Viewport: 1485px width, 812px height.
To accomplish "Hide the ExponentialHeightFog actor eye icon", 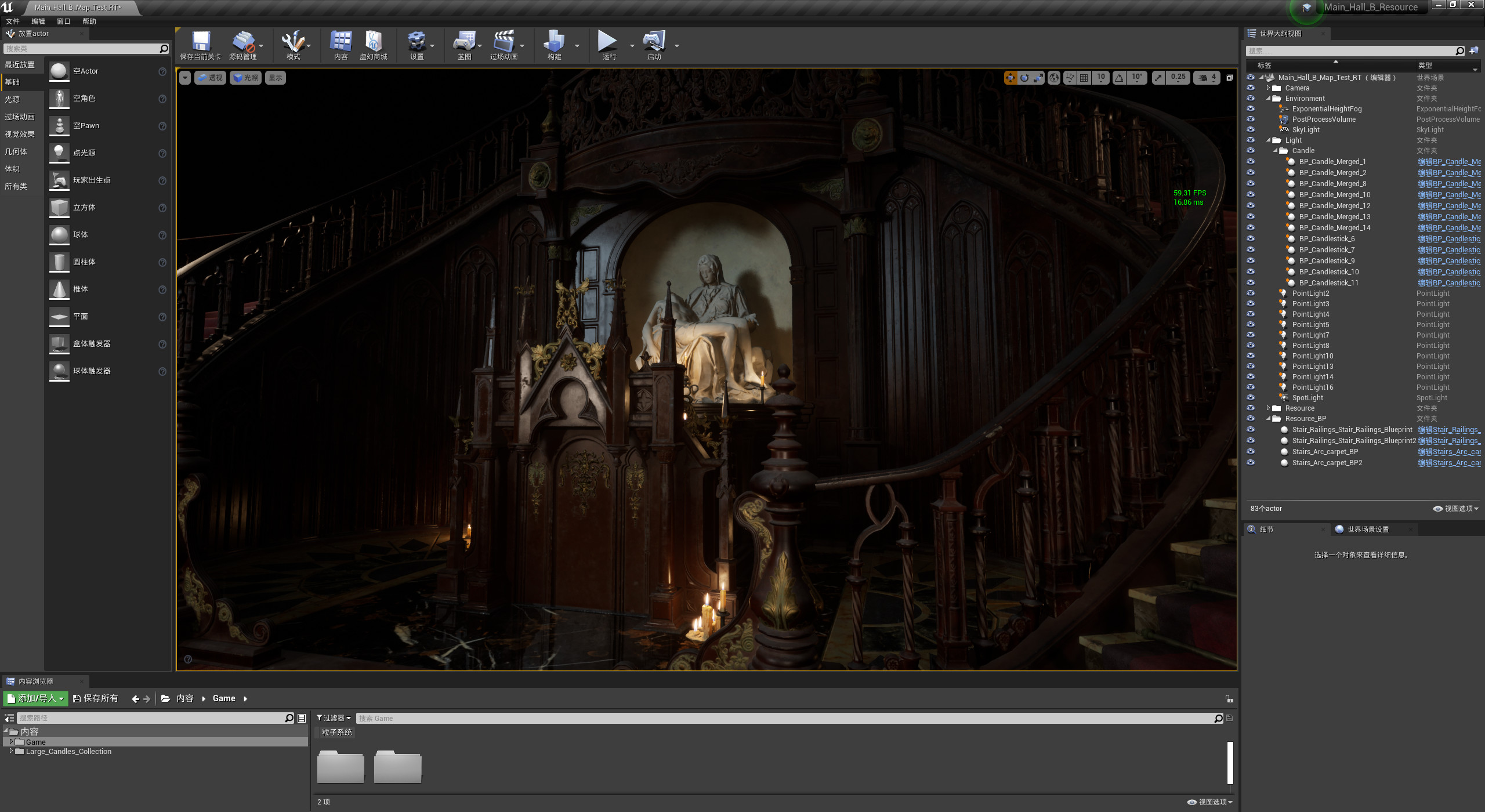I will (1251, 109).
